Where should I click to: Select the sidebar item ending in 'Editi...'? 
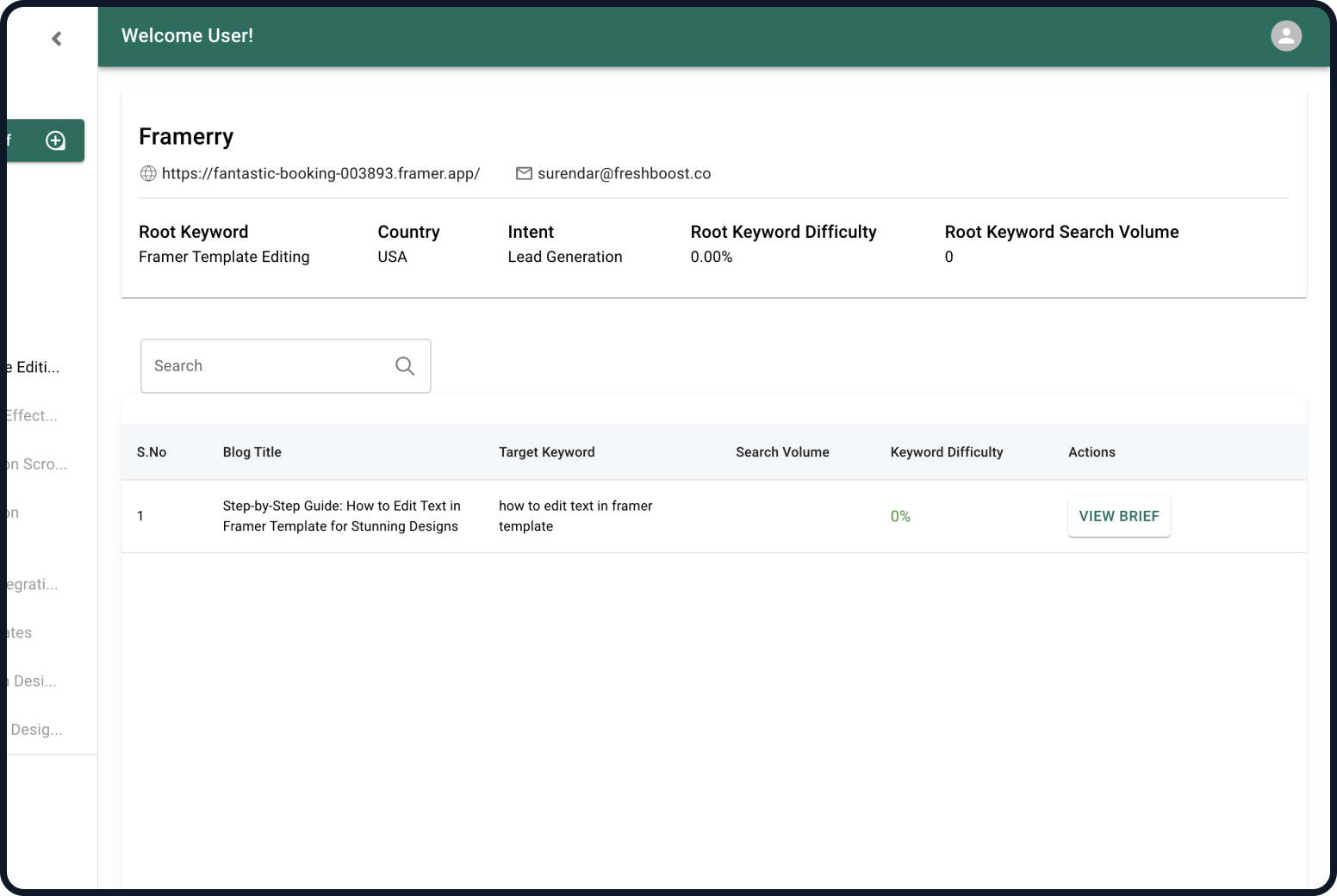pyautogui.click(x=31, y=367)
